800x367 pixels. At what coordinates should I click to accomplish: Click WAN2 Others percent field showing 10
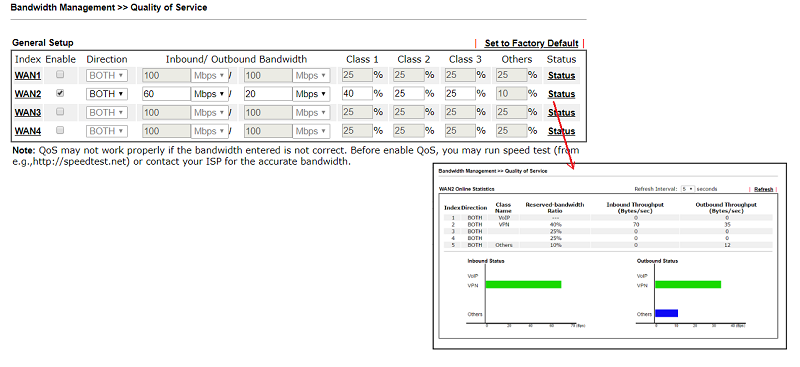coord(512,94)
